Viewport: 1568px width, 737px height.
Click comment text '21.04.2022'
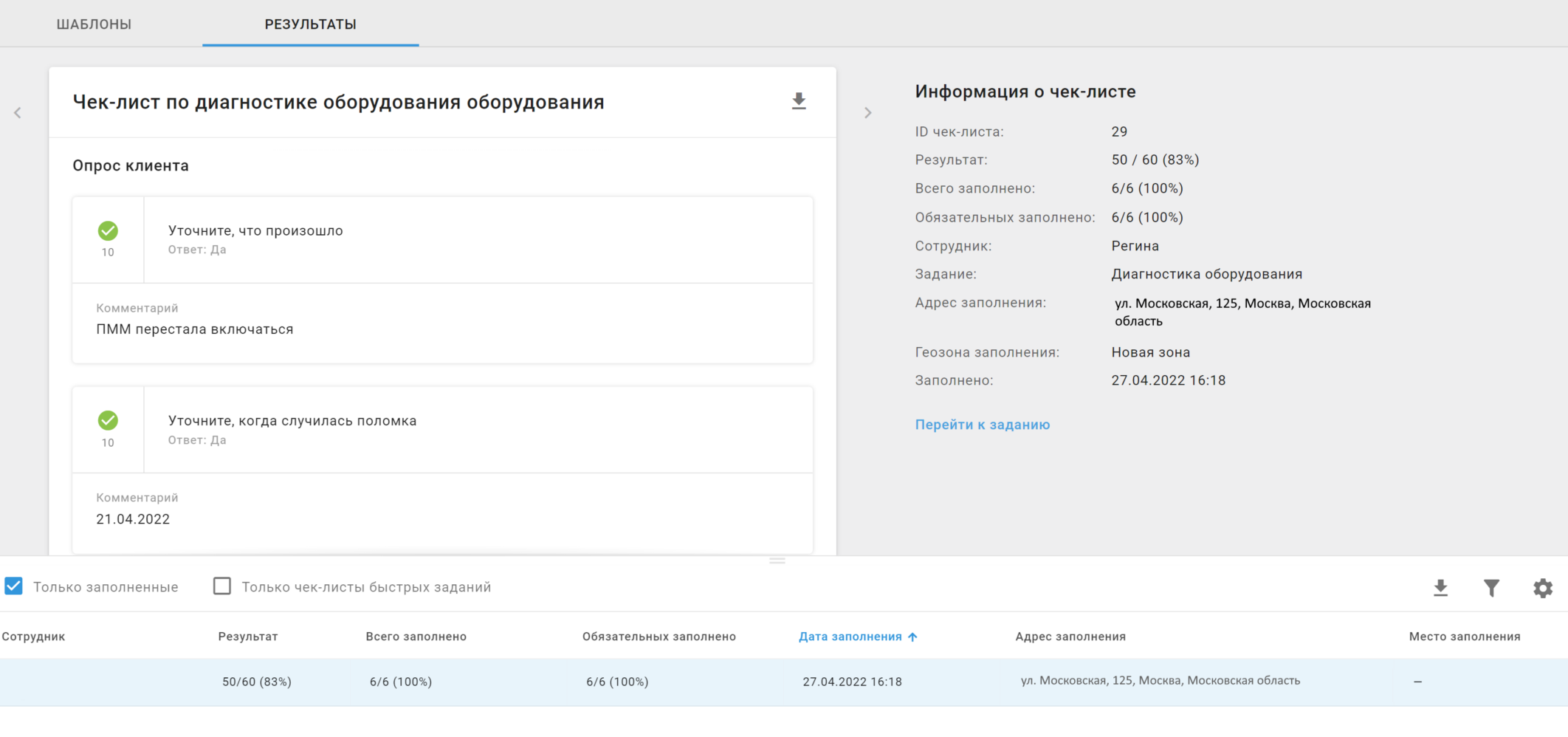tap(133, 519)
